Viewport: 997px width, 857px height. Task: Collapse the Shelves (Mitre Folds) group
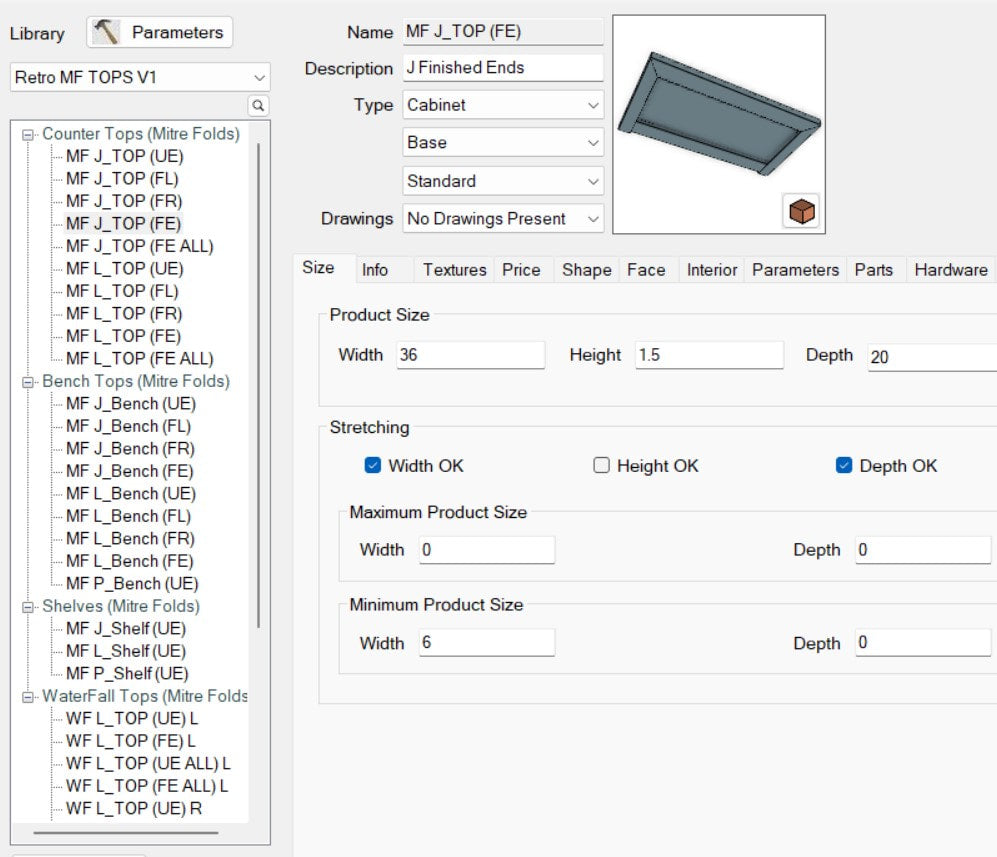[x=28, y=607]
